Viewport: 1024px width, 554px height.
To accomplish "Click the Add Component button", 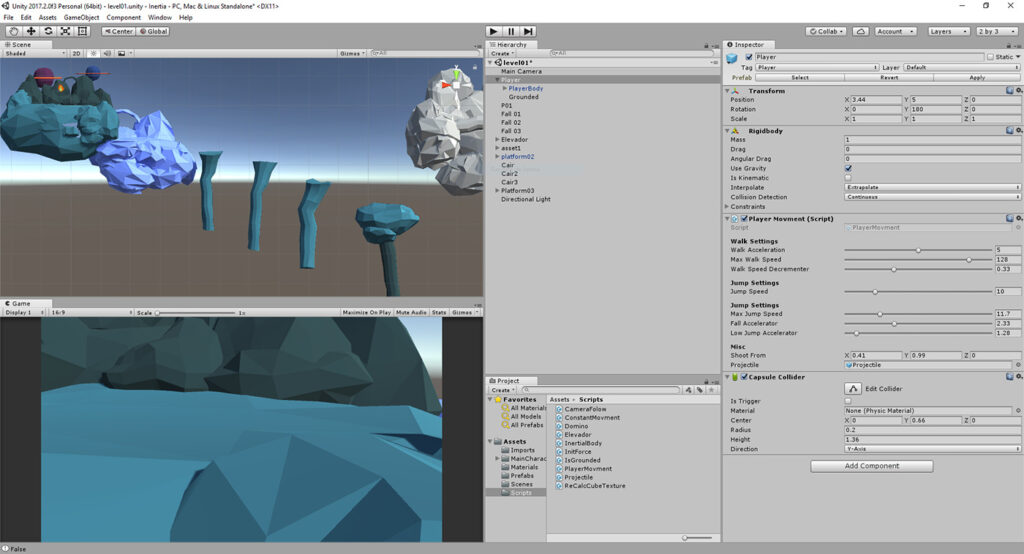I will coord(871,466).
